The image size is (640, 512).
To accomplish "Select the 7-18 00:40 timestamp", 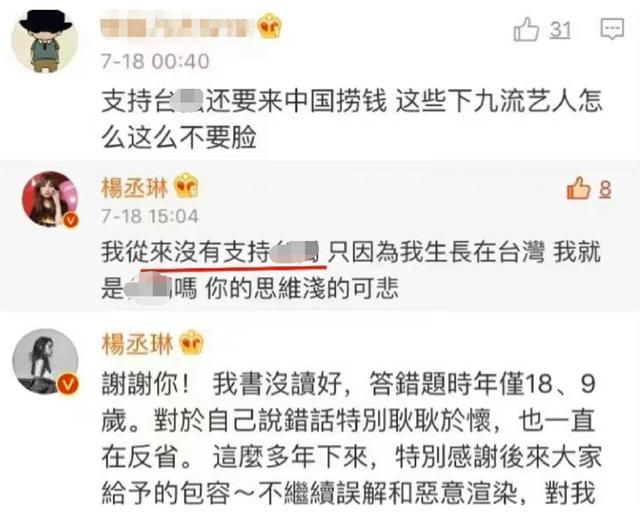I will click(x=155, y=61).
